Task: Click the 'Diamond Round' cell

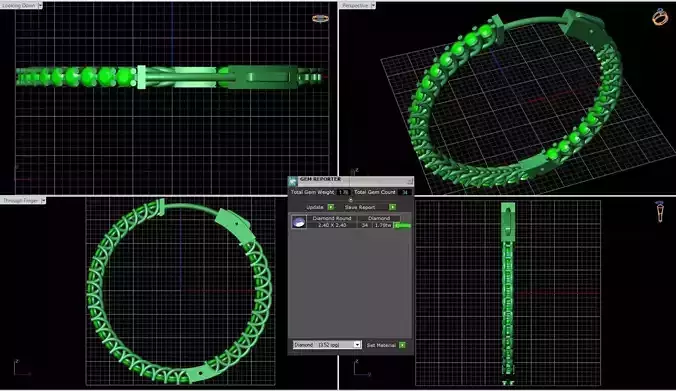Action: point(332,219)
